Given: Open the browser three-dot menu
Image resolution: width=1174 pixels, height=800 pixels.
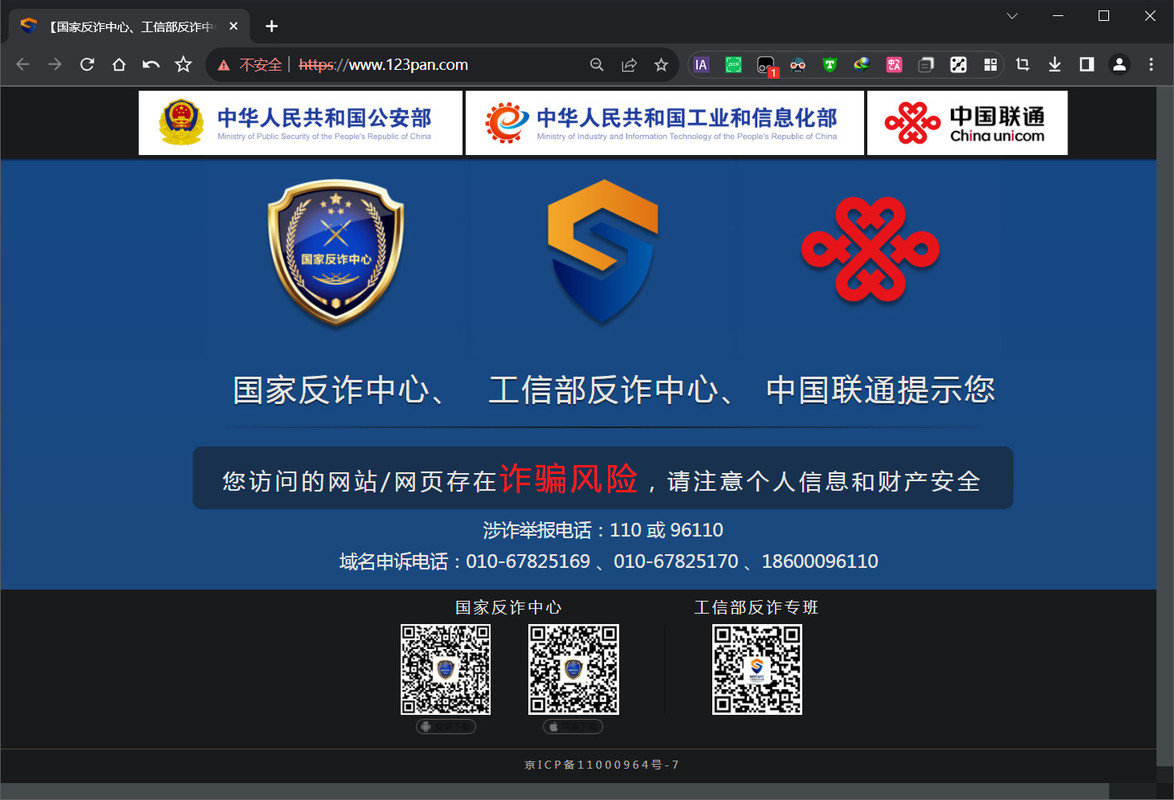Looking at the screenshot, I should (1152, 65).
